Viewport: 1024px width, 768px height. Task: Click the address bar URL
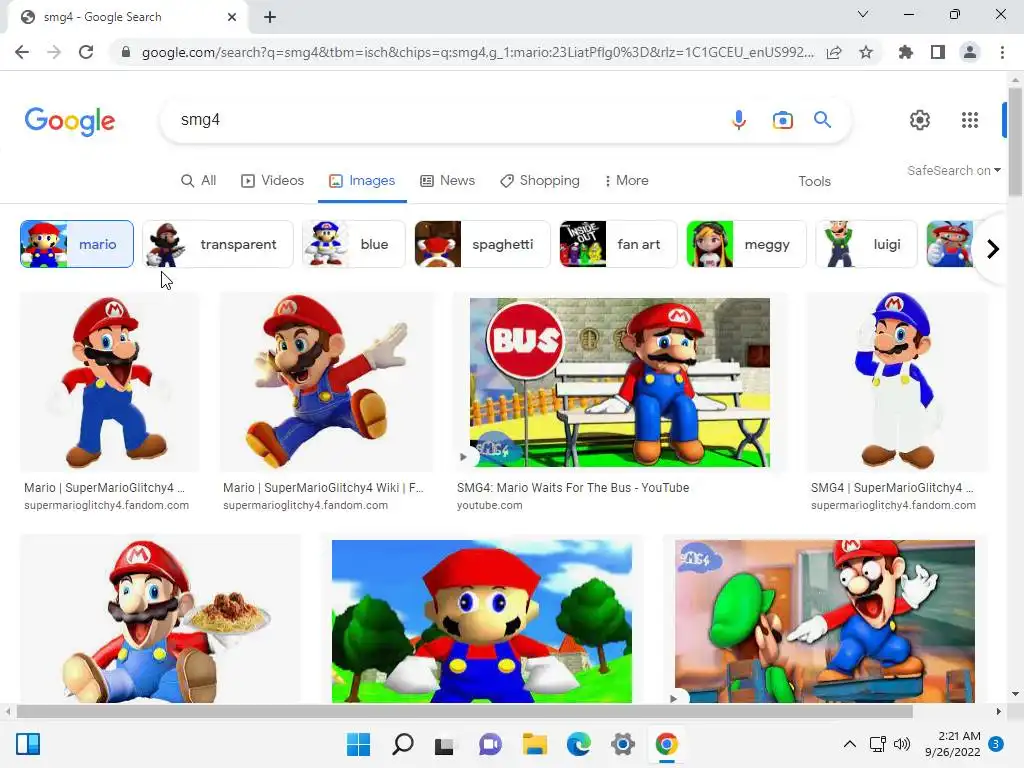click(x=477, y=52)
